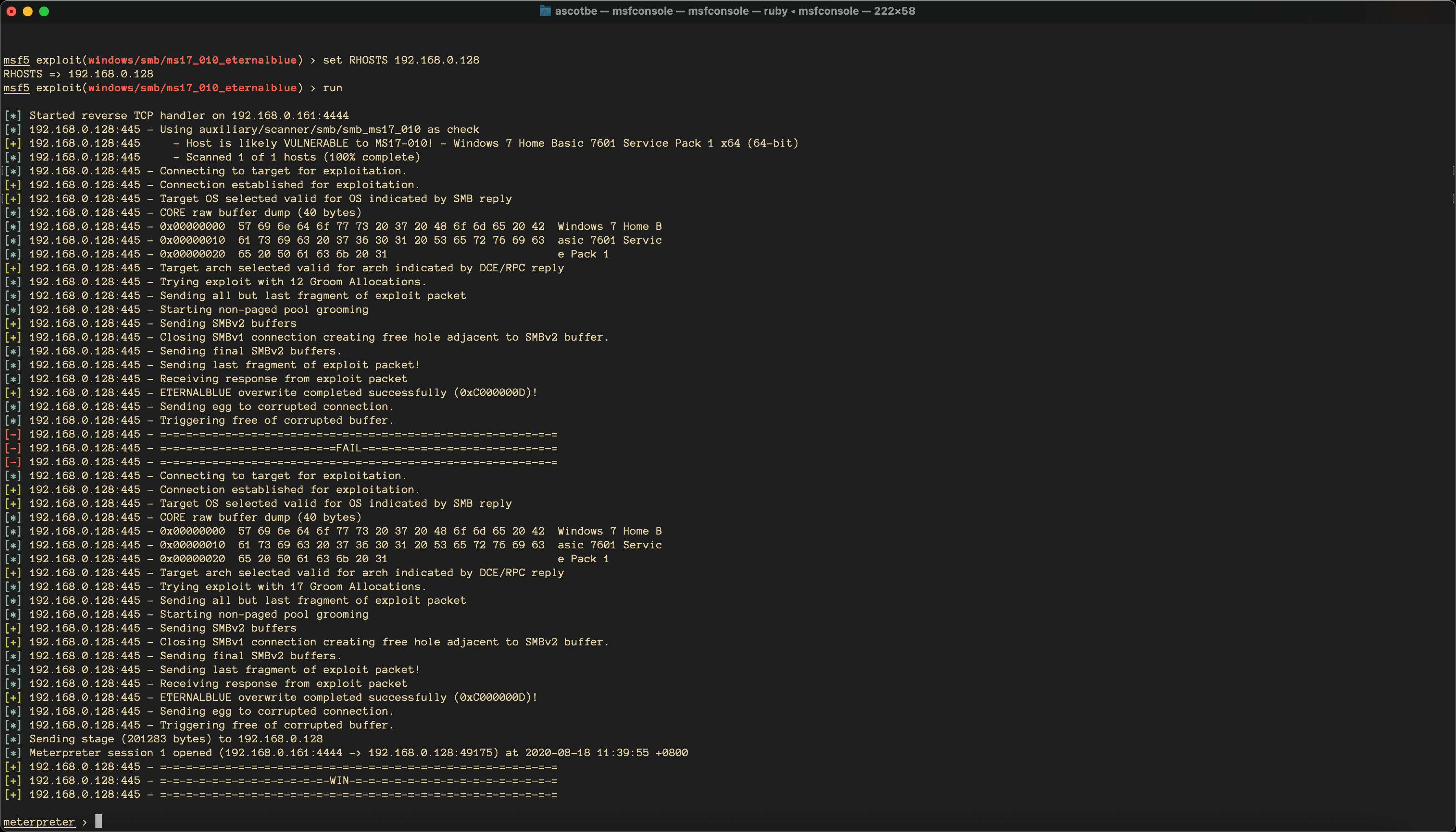Click the folder icon in the title bar

point(545,11)
